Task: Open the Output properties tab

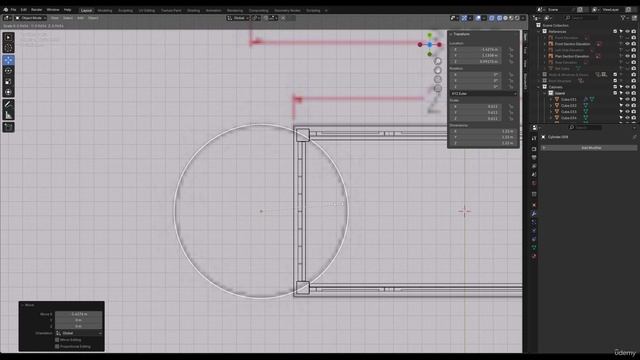Action: pos(534,158)
